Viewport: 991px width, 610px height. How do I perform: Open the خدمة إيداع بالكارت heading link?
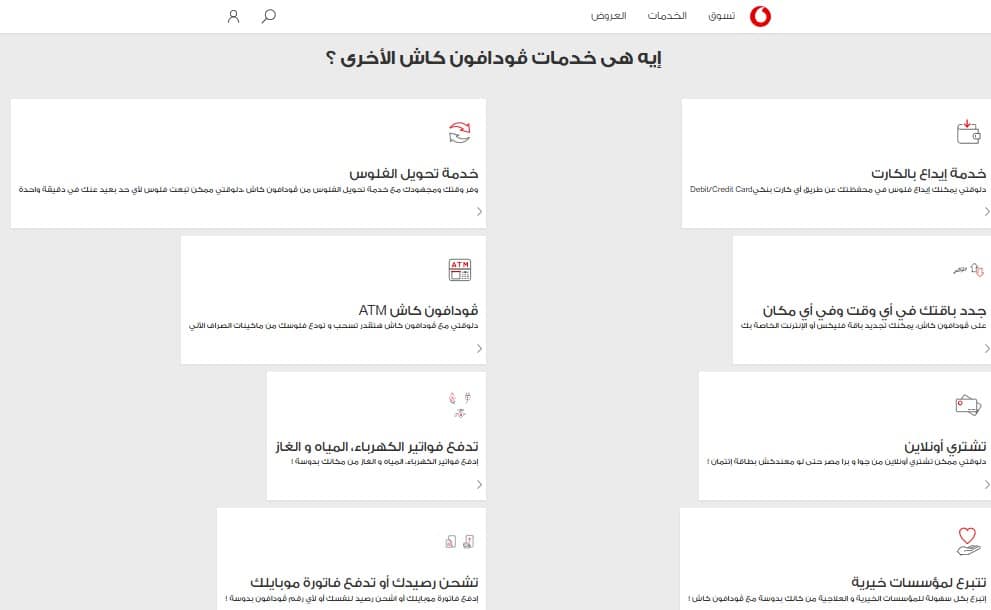pyautogui.click(x=929, y=173)
